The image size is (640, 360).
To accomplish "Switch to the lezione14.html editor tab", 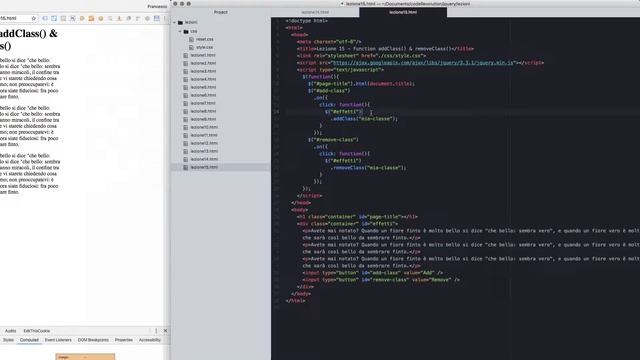I will coord(315,12).
